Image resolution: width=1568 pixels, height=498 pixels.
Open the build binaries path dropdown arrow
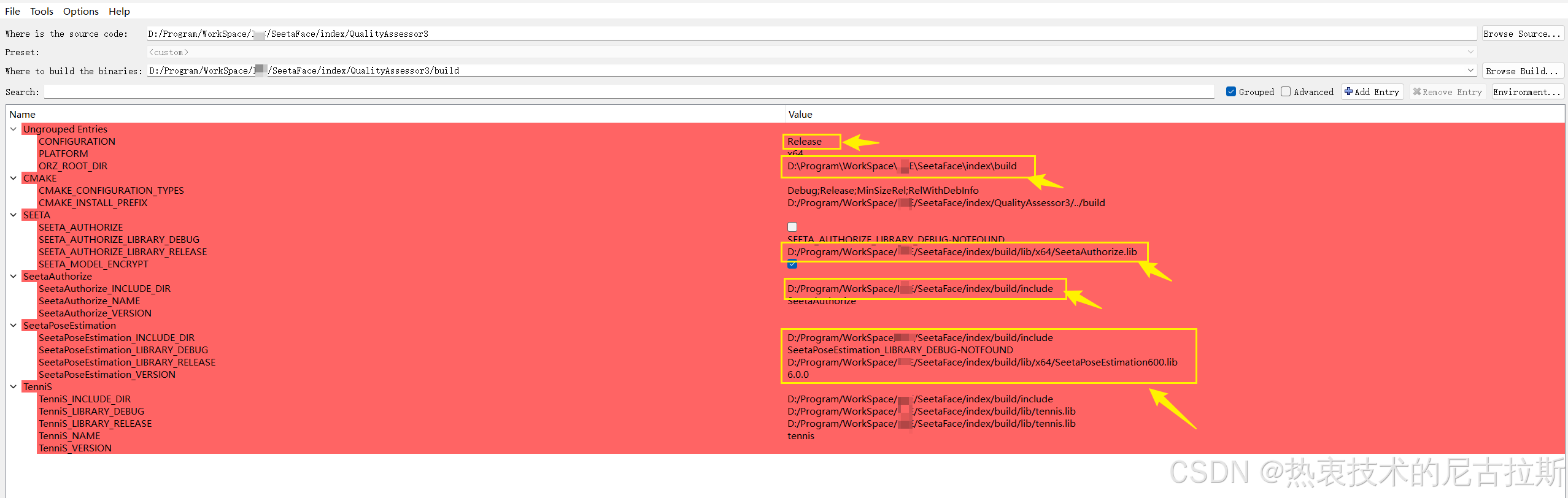click(1470, 71)
